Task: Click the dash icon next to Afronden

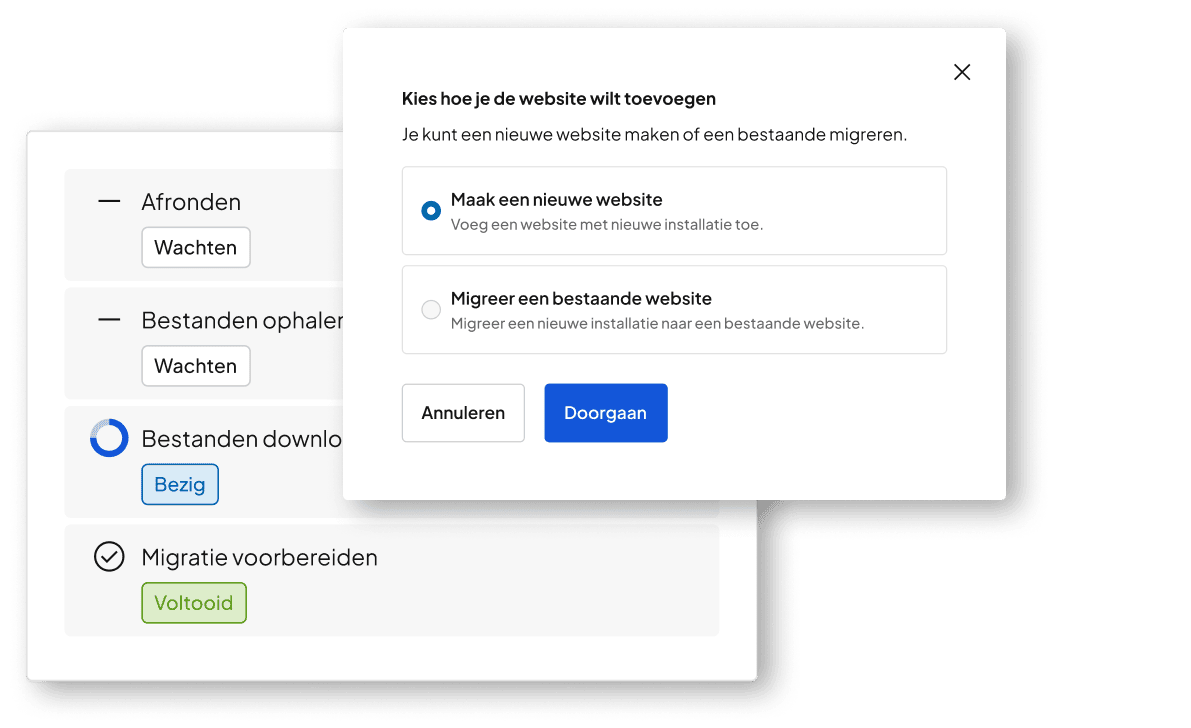Action: coord(109,201)
